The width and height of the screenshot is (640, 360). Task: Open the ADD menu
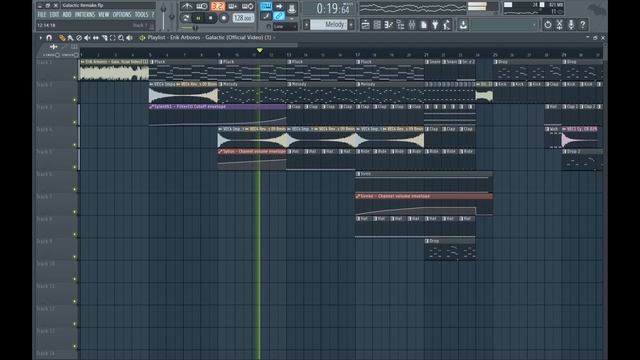coord(67,15)
